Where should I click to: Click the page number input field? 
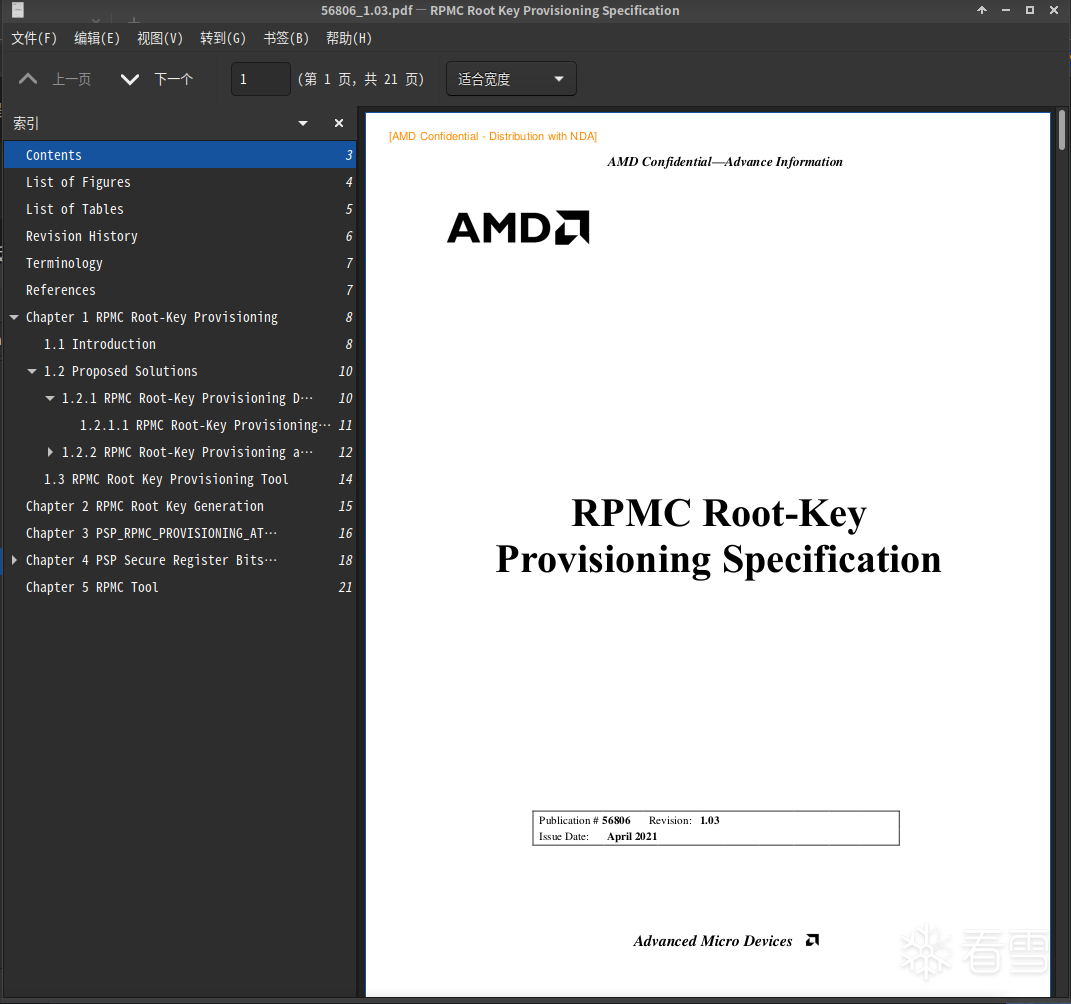(x=260, y=79)
